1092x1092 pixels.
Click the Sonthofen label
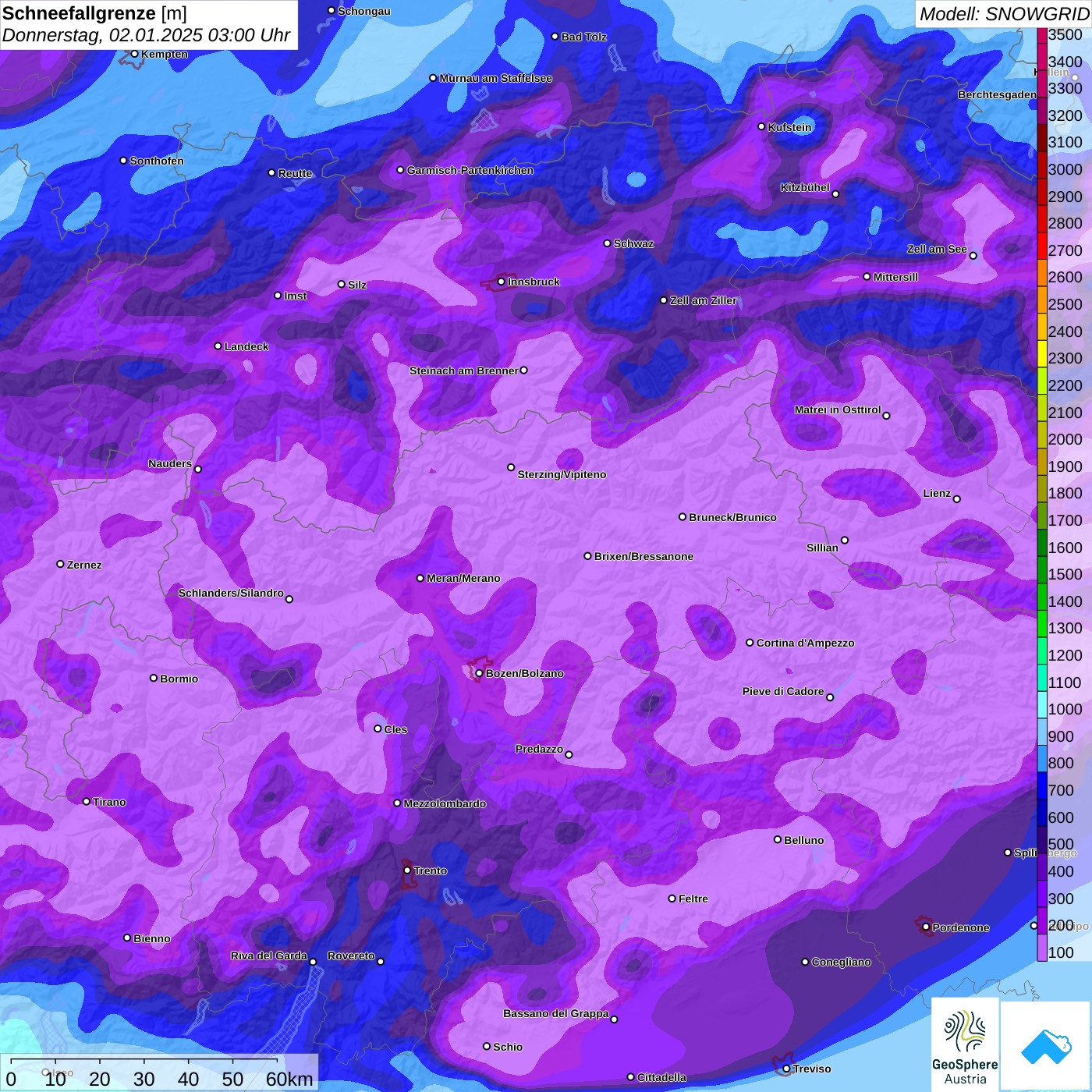157,161
